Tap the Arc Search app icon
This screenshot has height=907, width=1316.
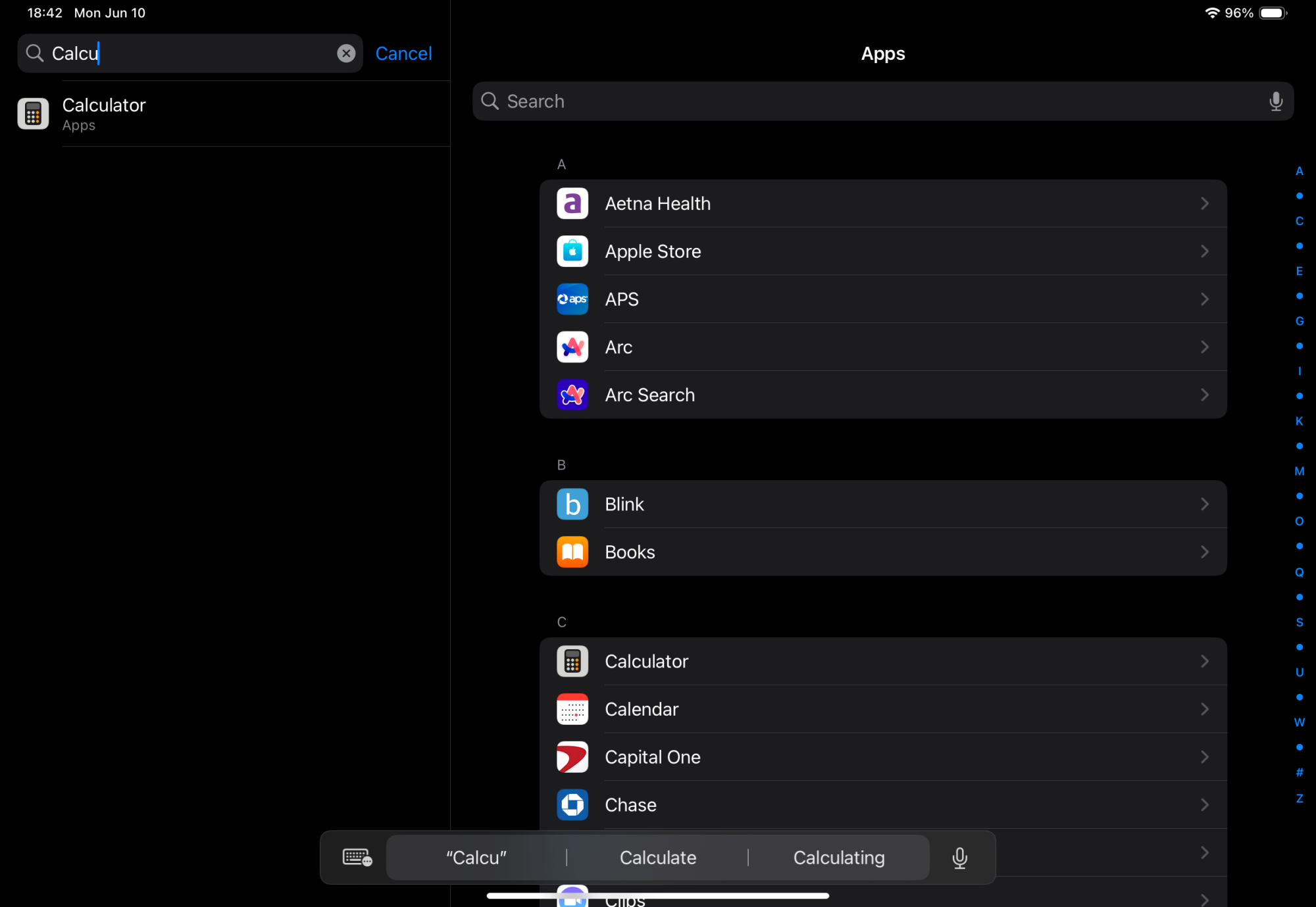coord(572,395)
